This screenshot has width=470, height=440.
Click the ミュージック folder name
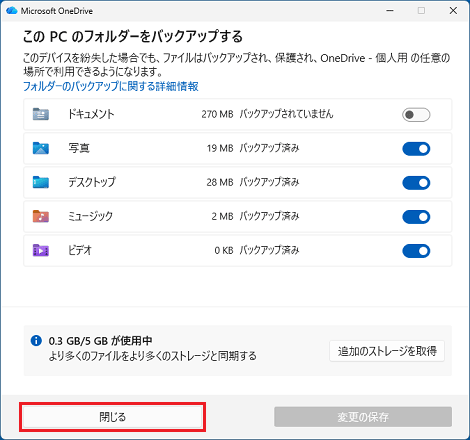90,216
